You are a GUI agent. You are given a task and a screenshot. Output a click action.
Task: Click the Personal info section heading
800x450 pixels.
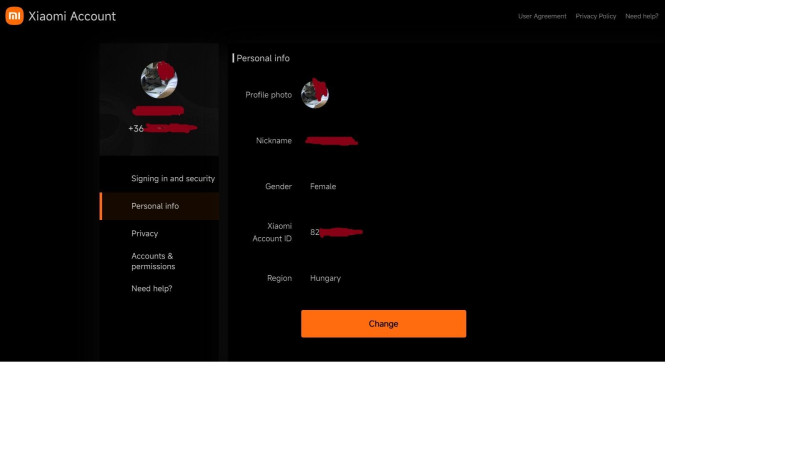(263, 58)
